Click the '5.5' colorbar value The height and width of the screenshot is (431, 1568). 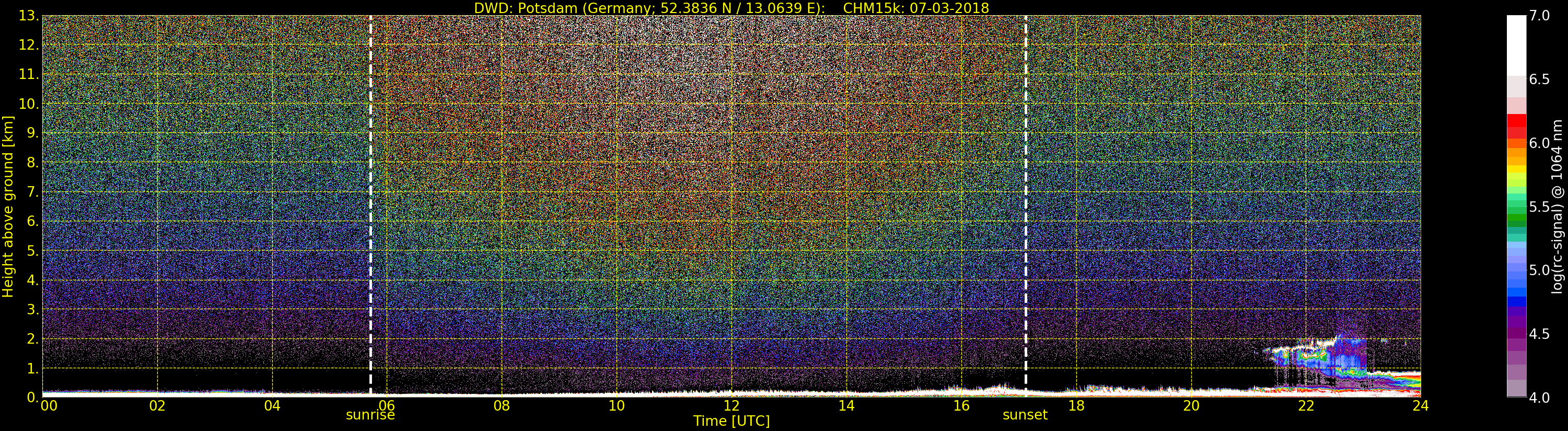point(1539,207)
